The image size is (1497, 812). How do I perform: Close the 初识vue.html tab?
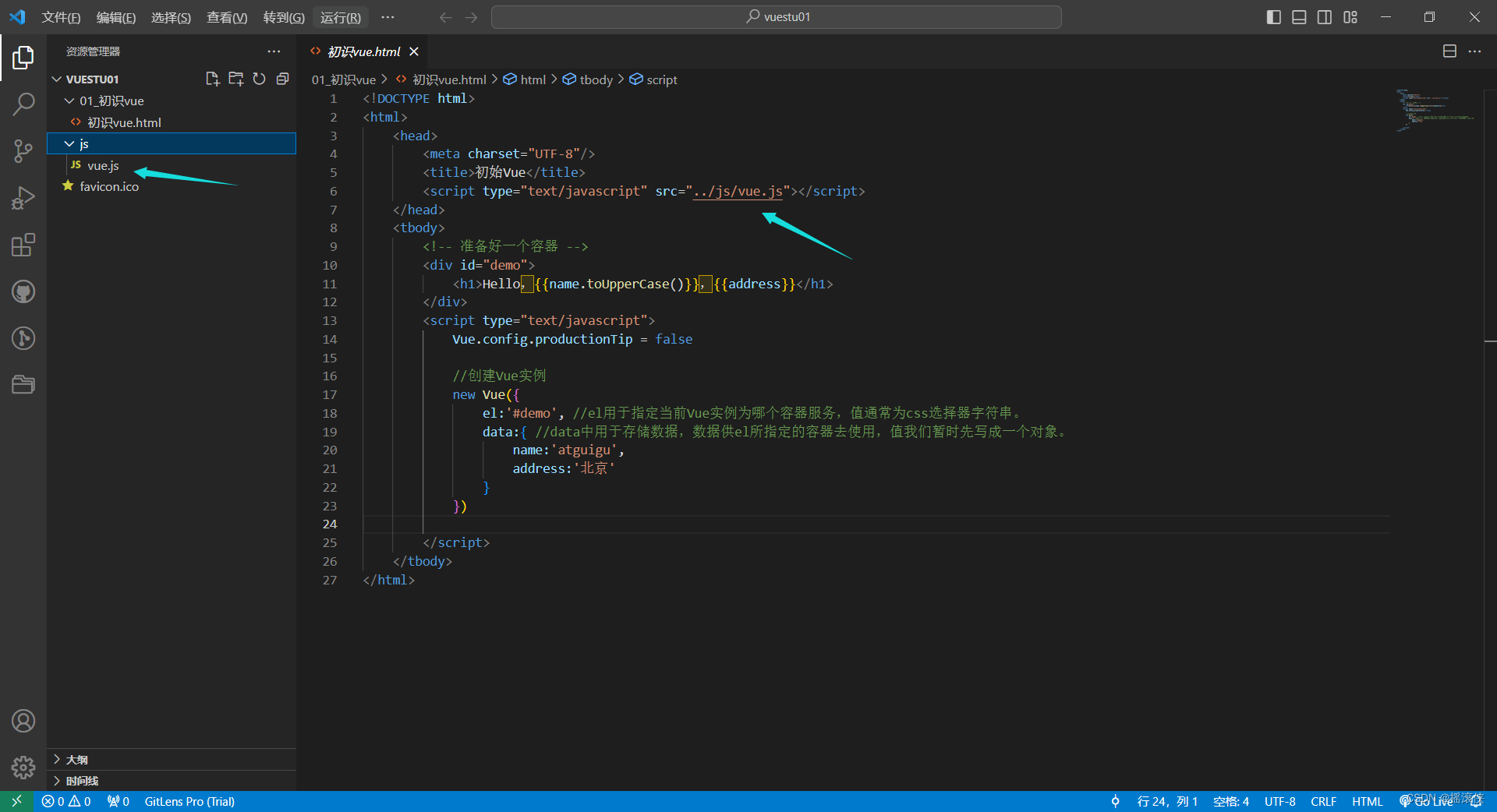(x=414, y=51)
